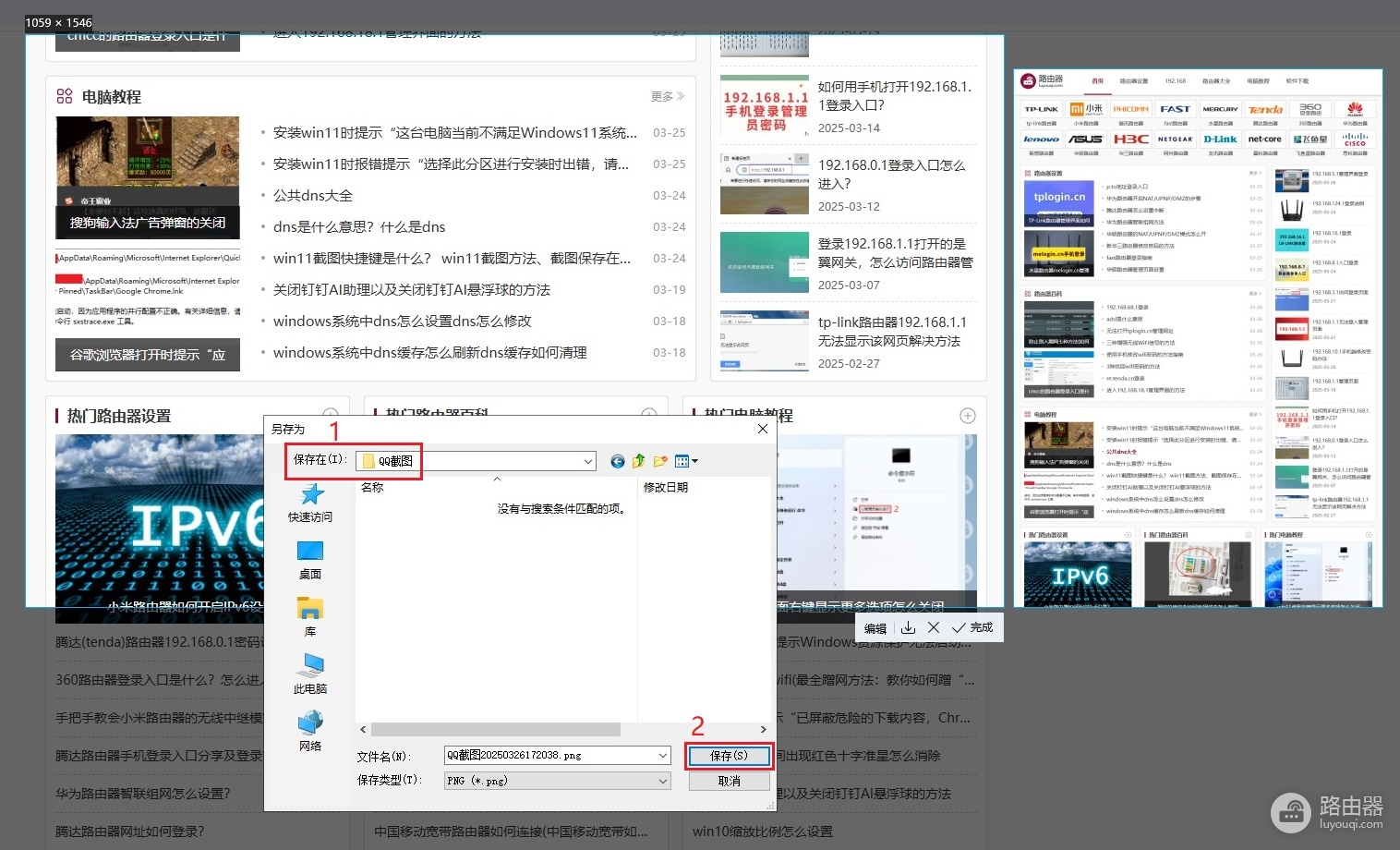1400x850 pixels.
Task: Expand the 保存在 folder dropdown
Action: pos(588,461)
